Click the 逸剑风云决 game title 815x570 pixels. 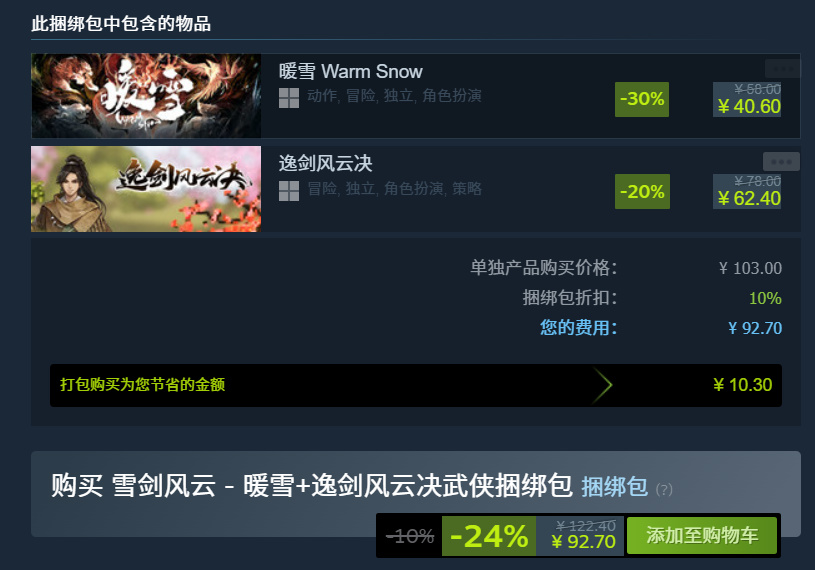pos(325,163)
